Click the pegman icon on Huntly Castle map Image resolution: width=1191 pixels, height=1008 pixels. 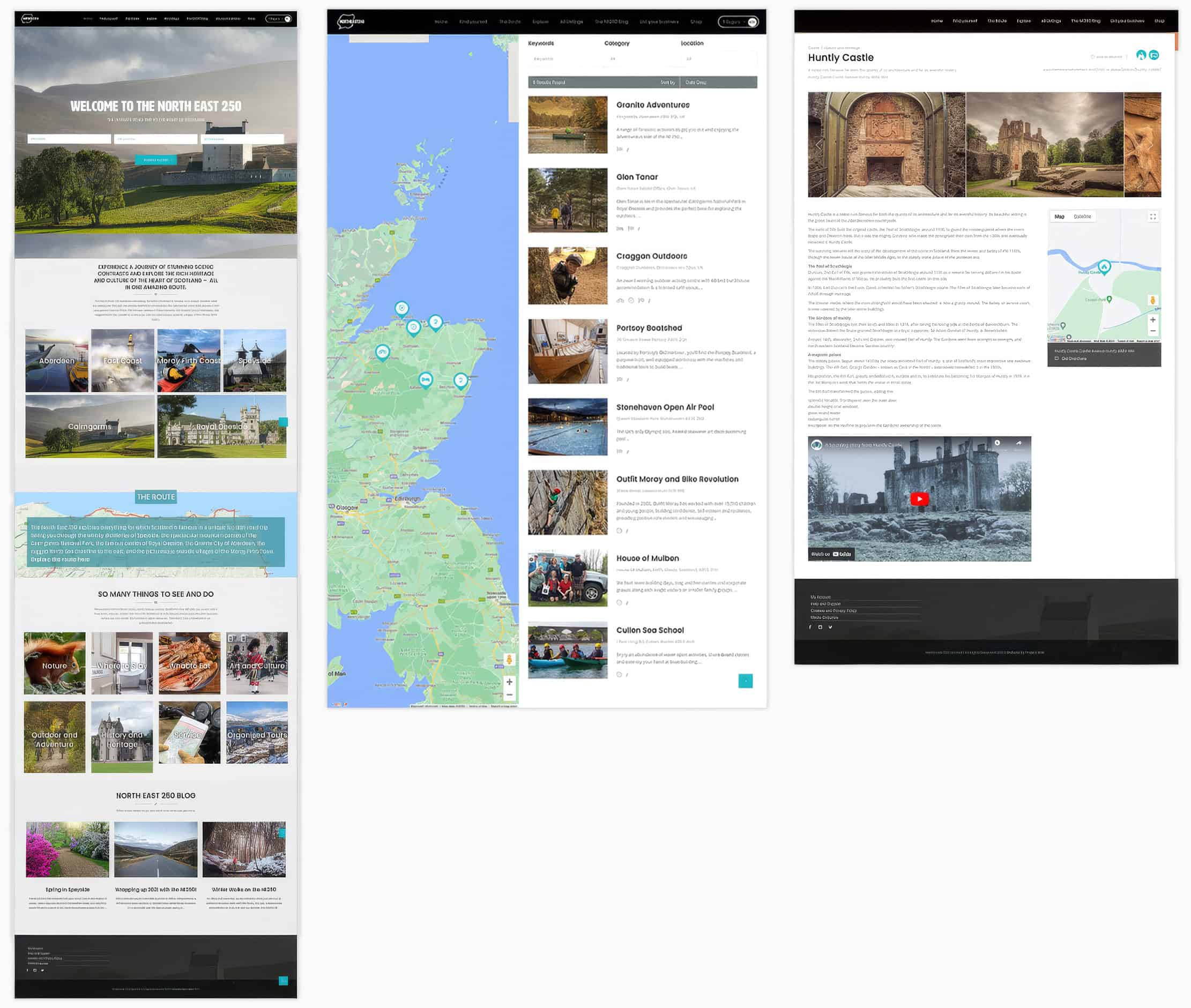(x=1153, y=301)
